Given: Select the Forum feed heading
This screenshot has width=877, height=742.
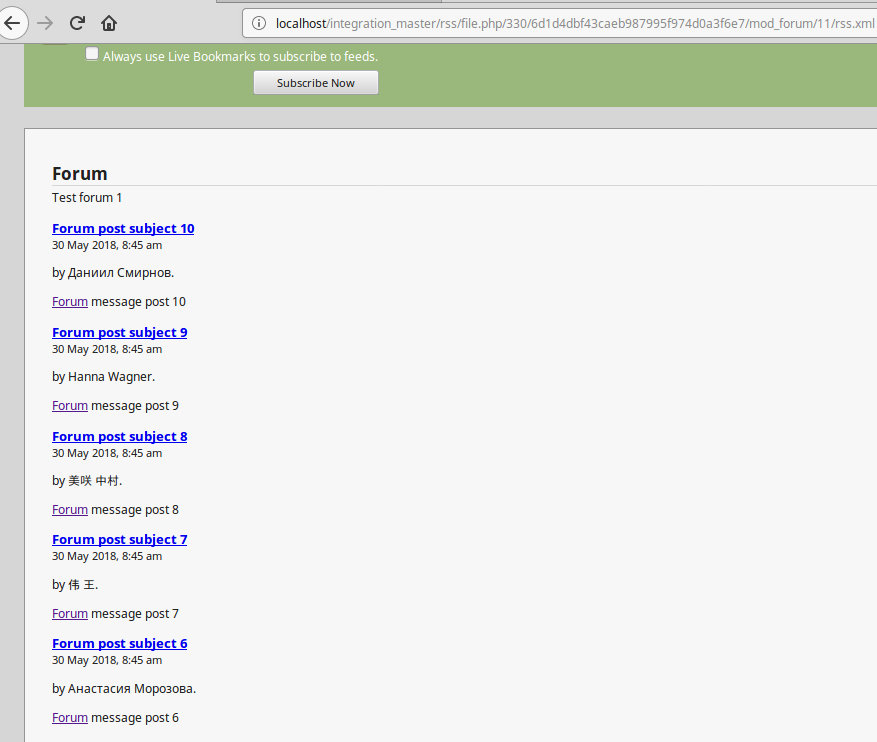Looking at the screenshot, I should (79, 174).
